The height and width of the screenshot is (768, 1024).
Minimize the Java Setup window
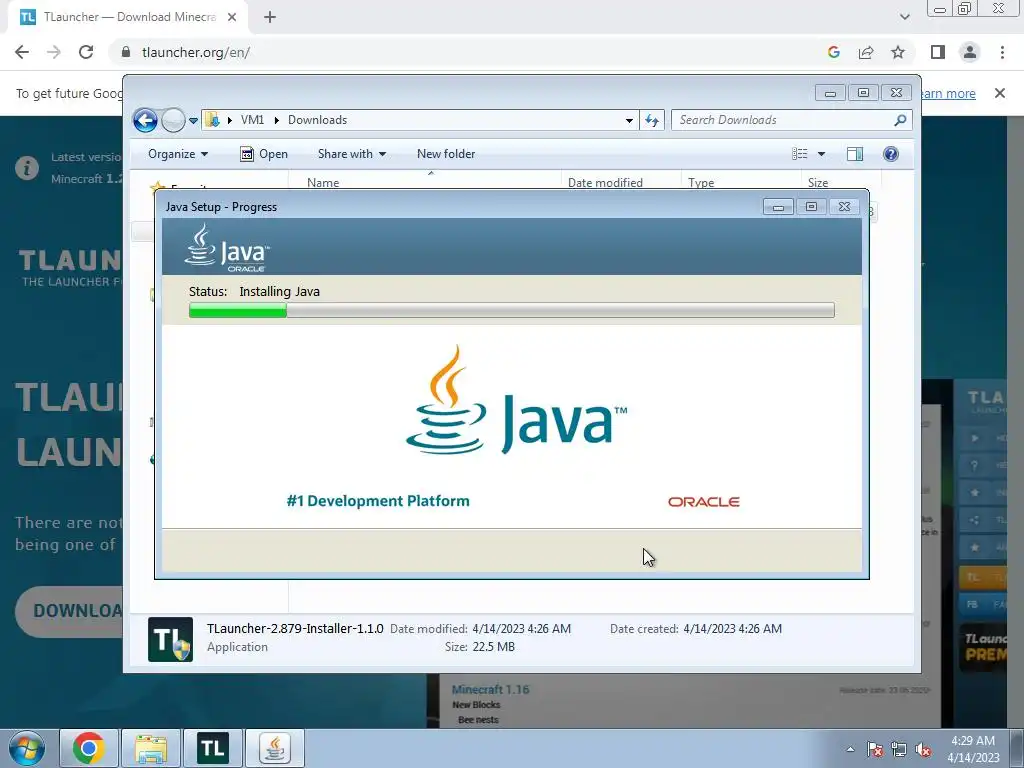pos(778,207)
